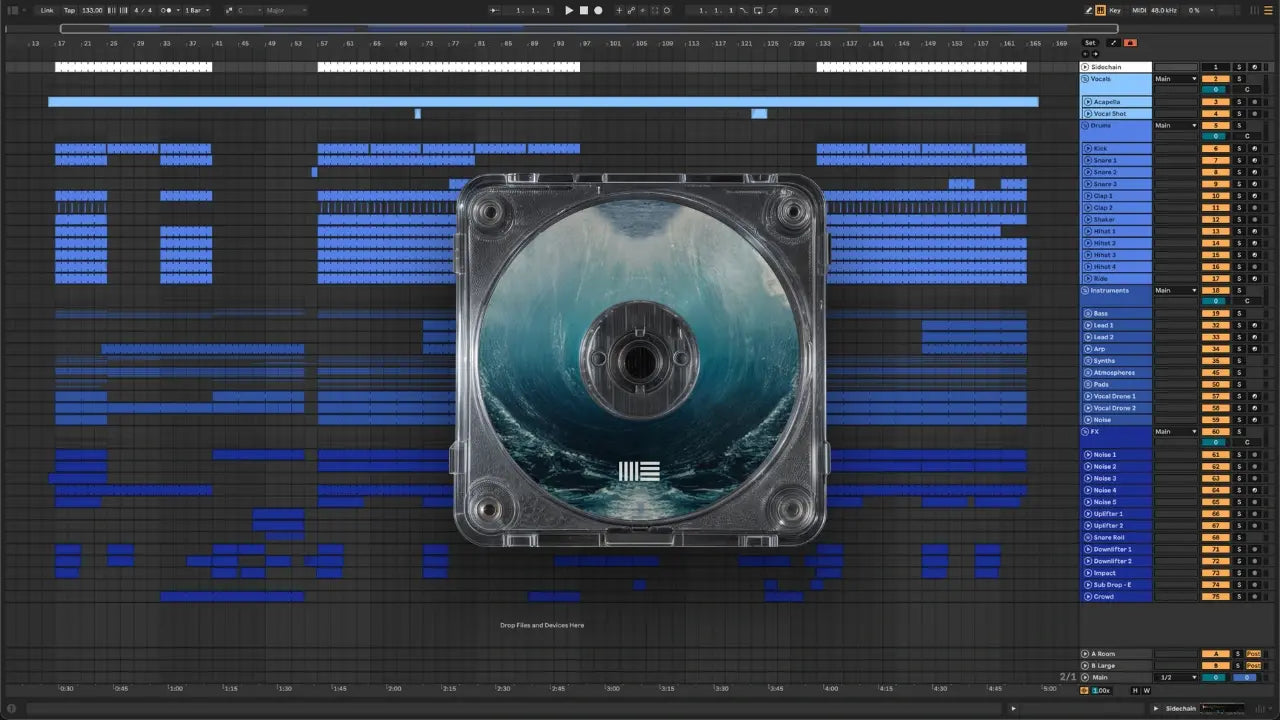Launch the Kick track clip button
The height and width of the screenshot is (720, 1280).
(x=1088, y=149)
